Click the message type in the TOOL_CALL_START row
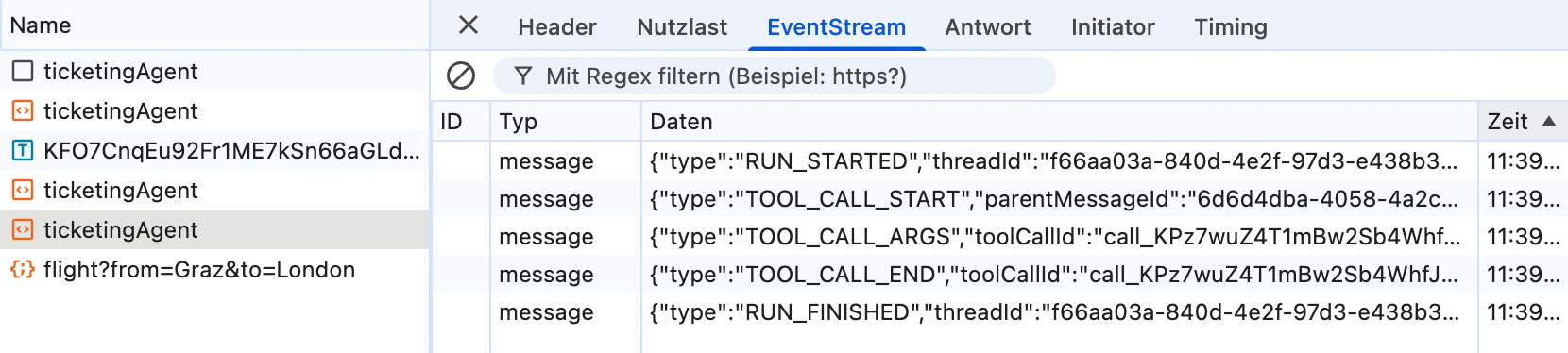The height and width of the screenshot is (353, 1568). [546, 199]
